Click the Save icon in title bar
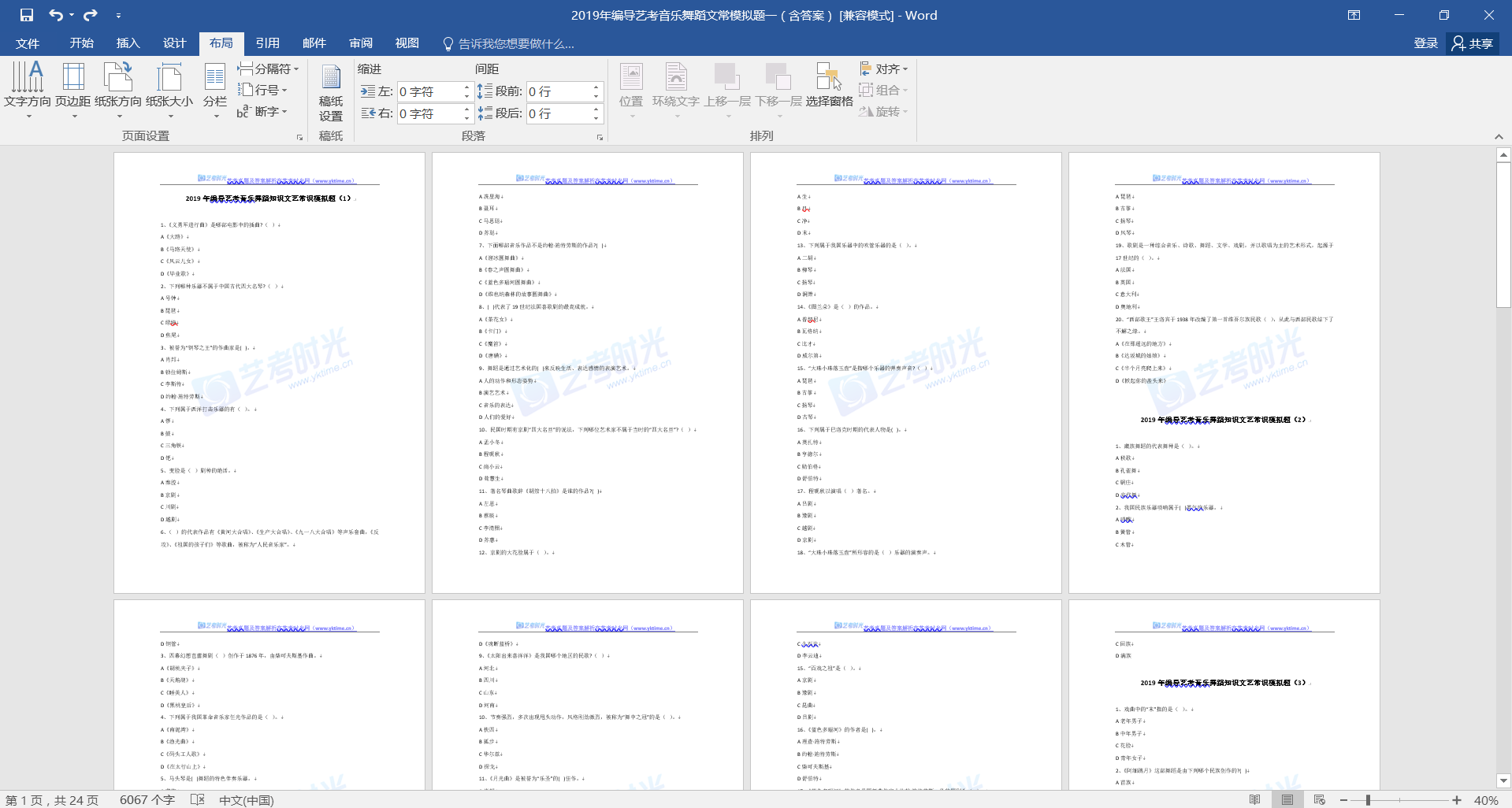Viewport: 1512px width, 808px height. [27, 15]
